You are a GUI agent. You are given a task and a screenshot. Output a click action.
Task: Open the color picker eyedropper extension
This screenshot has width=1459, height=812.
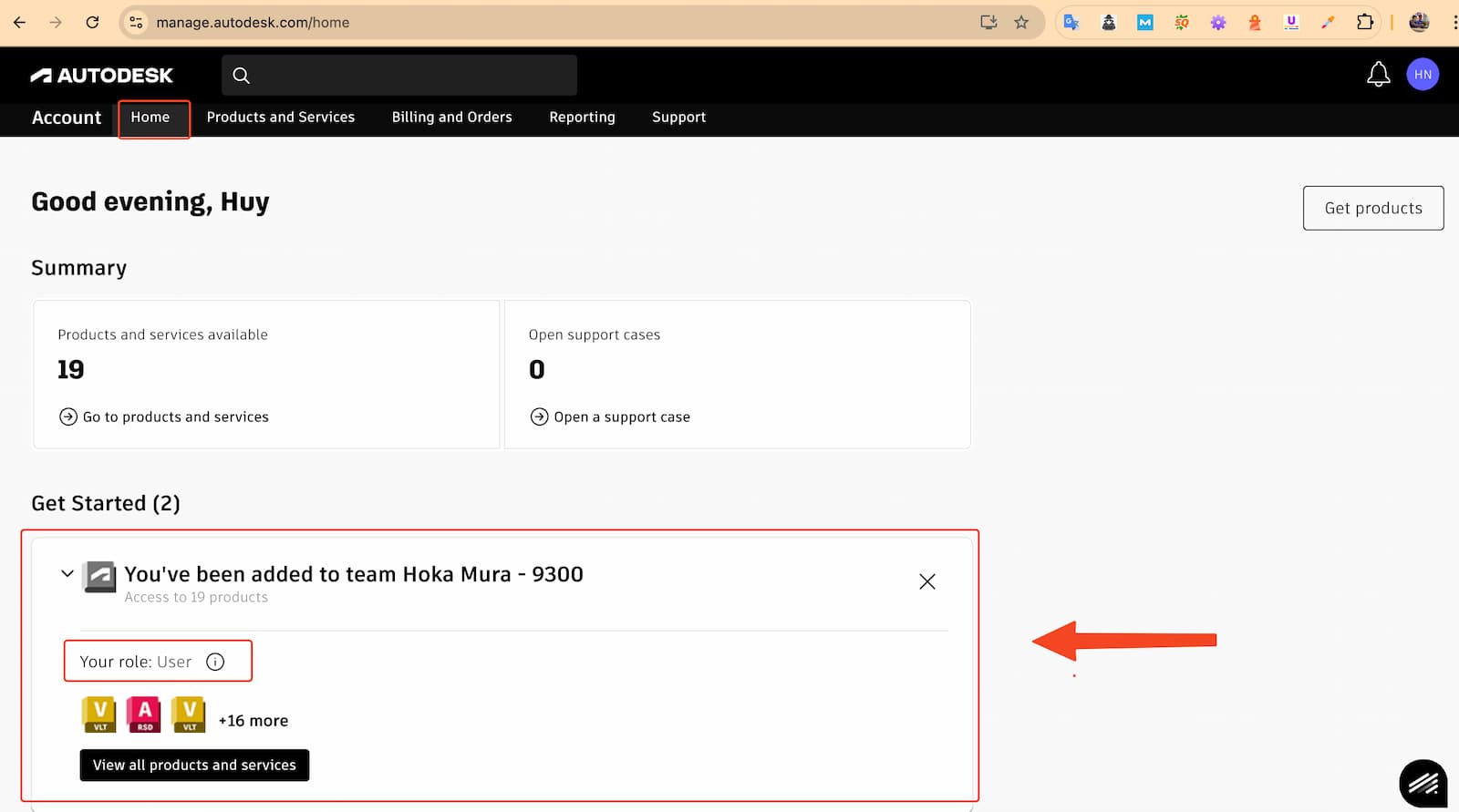[x=1328, y=22]
